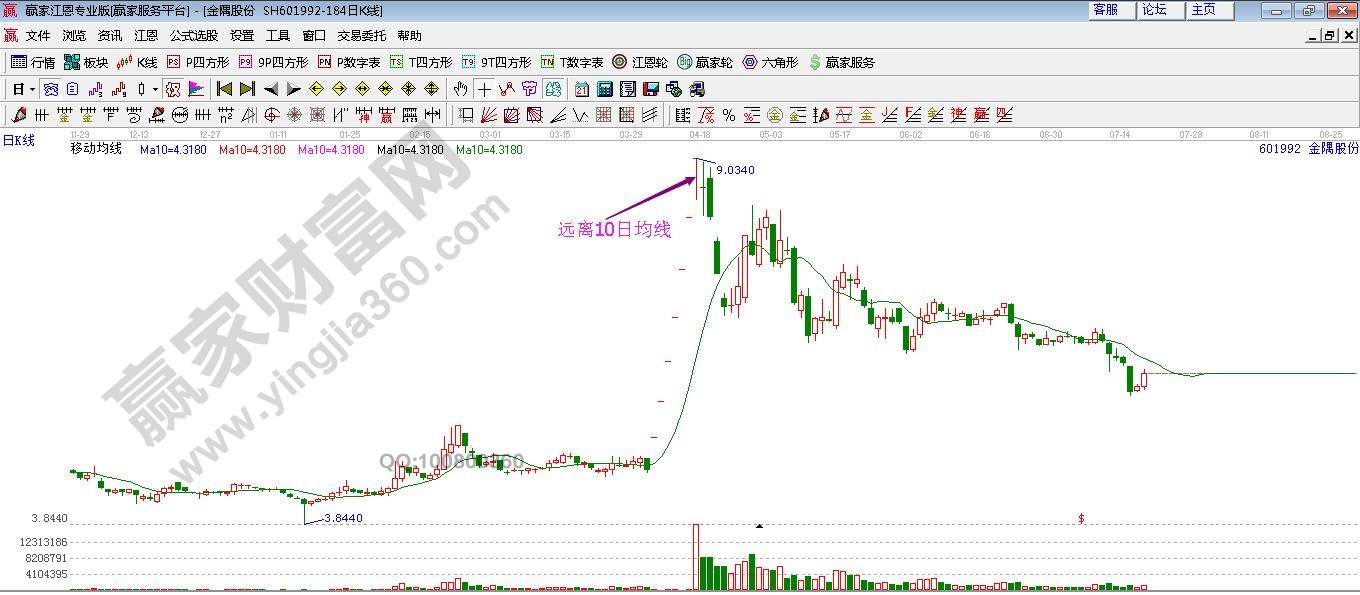1360x595 pixels.
Task: Expand the candlestick chart type dropdown
Action: (155, 89)
